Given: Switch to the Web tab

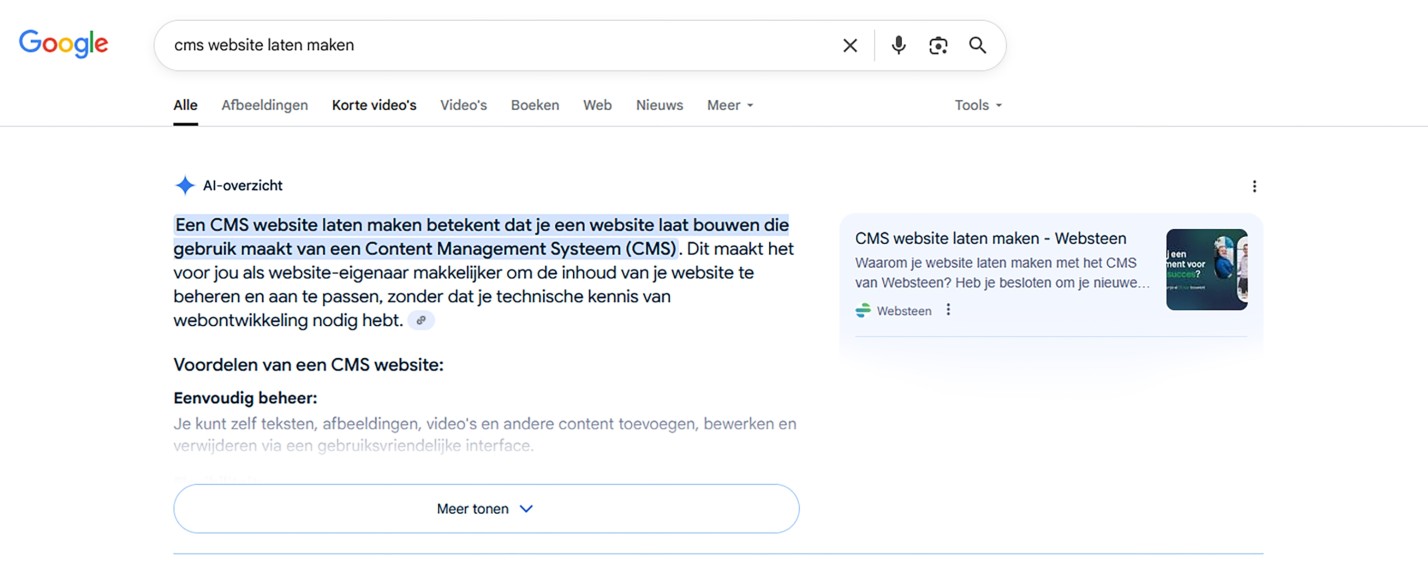Looking at the screenshot, I should tap(598, 105).
